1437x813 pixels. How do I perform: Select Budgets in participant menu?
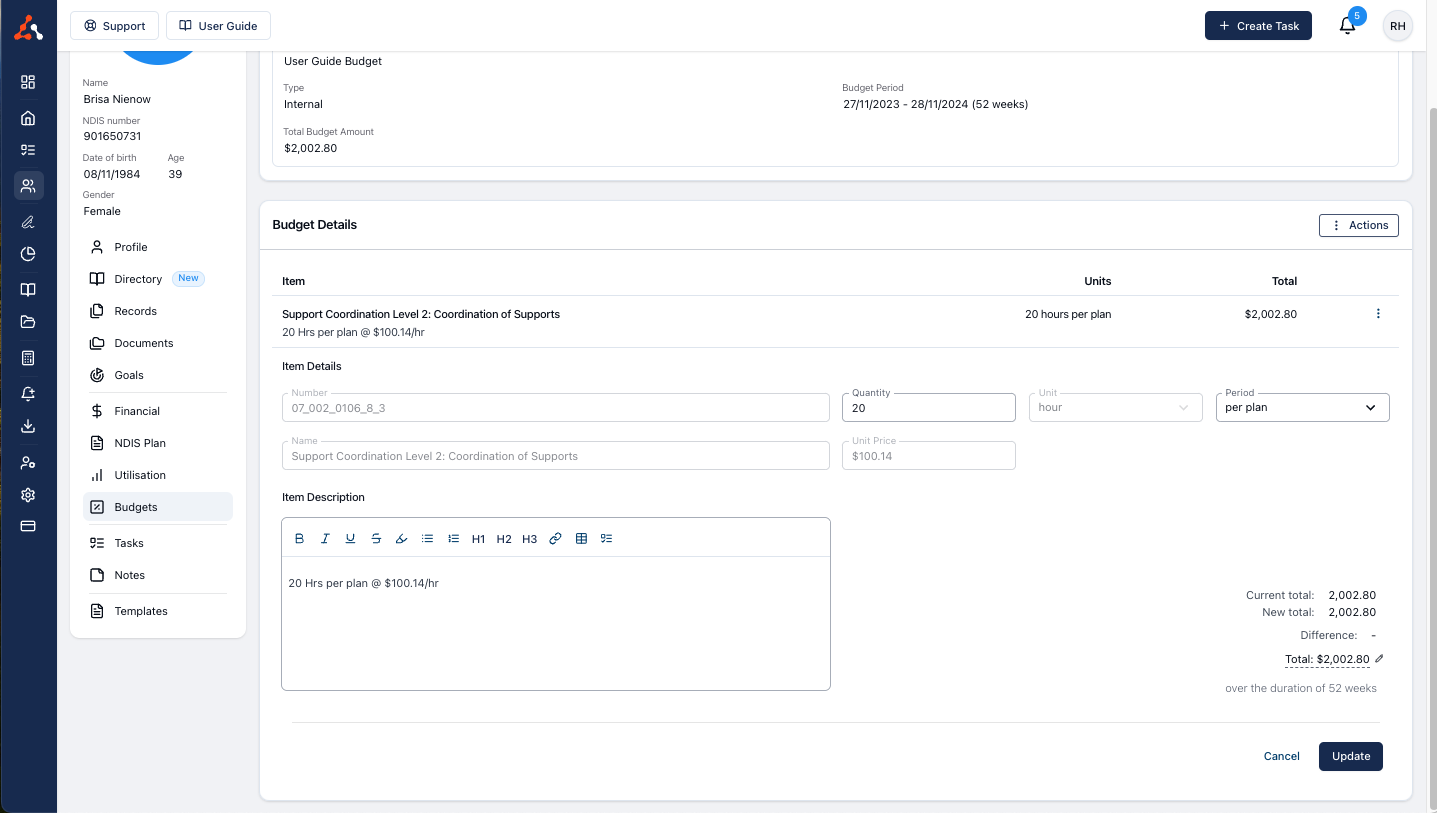[x=158, y=507]
